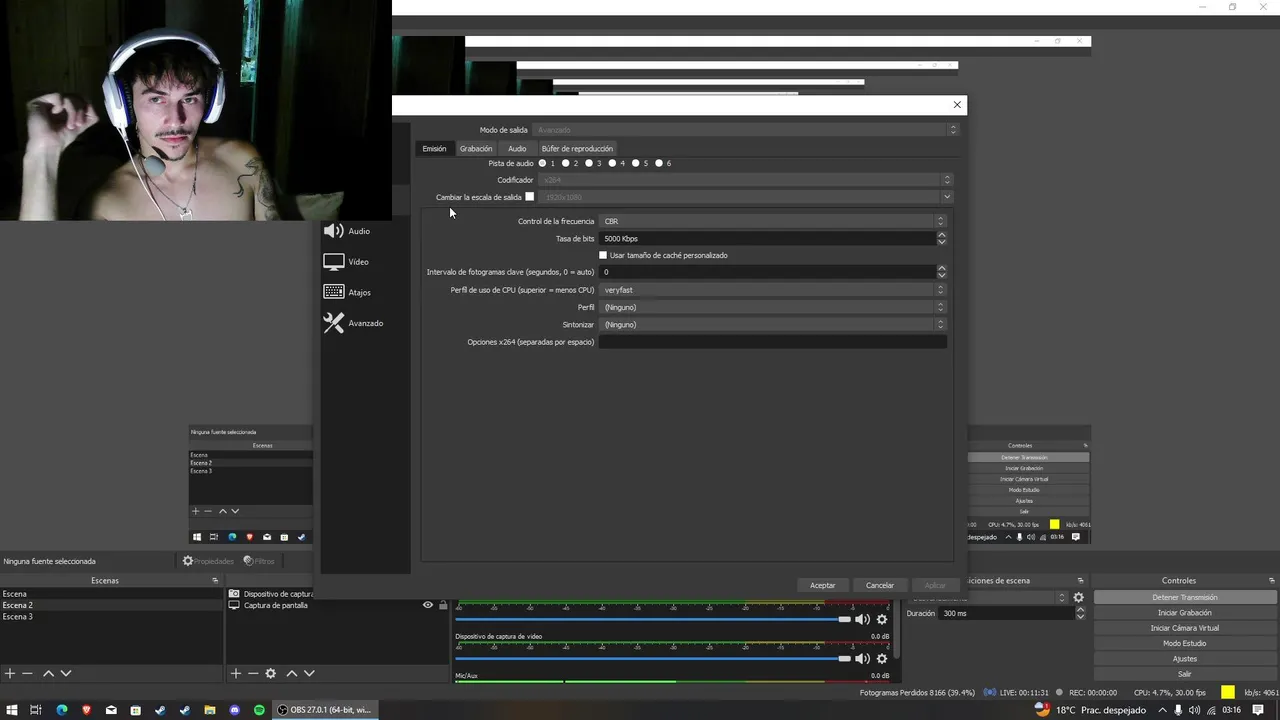This screenshot has height=720, width=1280.
Task: Click the Ajustes button in Controles
Action: coord(1185,659)
